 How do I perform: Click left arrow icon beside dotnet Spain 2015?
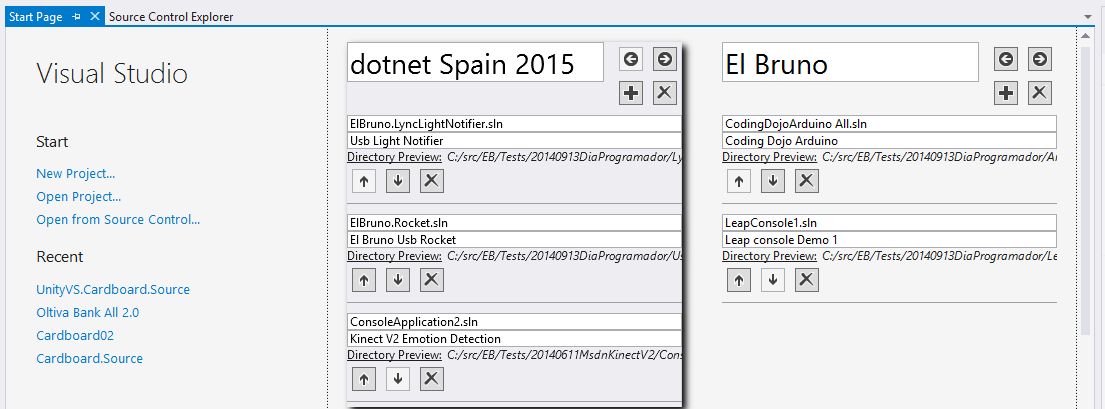(631, 59)
